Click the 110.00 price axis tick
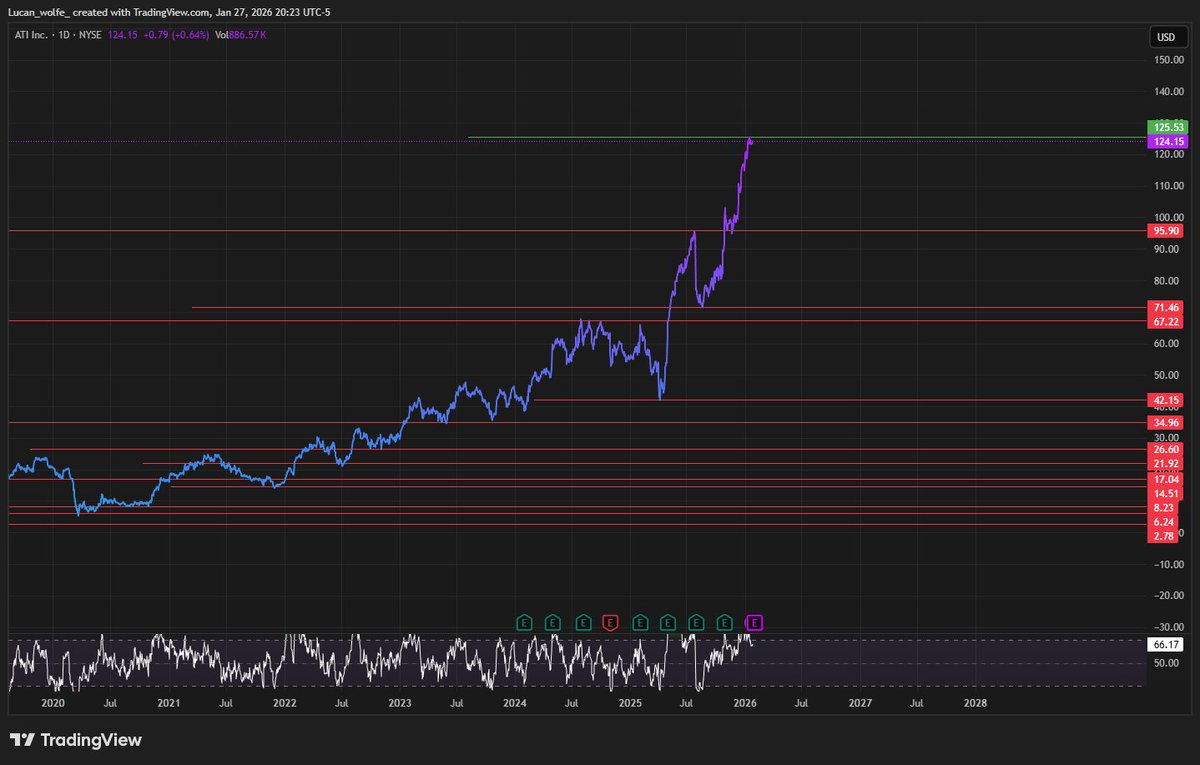The width and height of the screenshot is (1200, 765). tap(1169, 186)
